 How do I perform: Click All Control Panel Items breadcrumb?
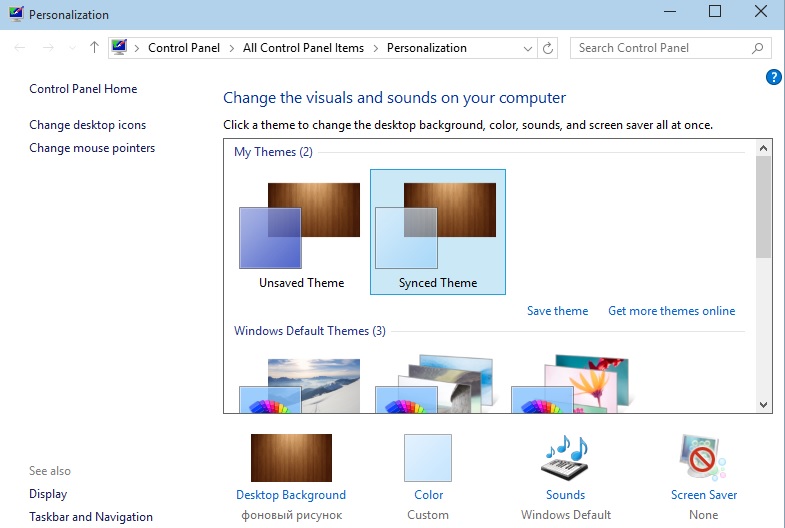303,48
